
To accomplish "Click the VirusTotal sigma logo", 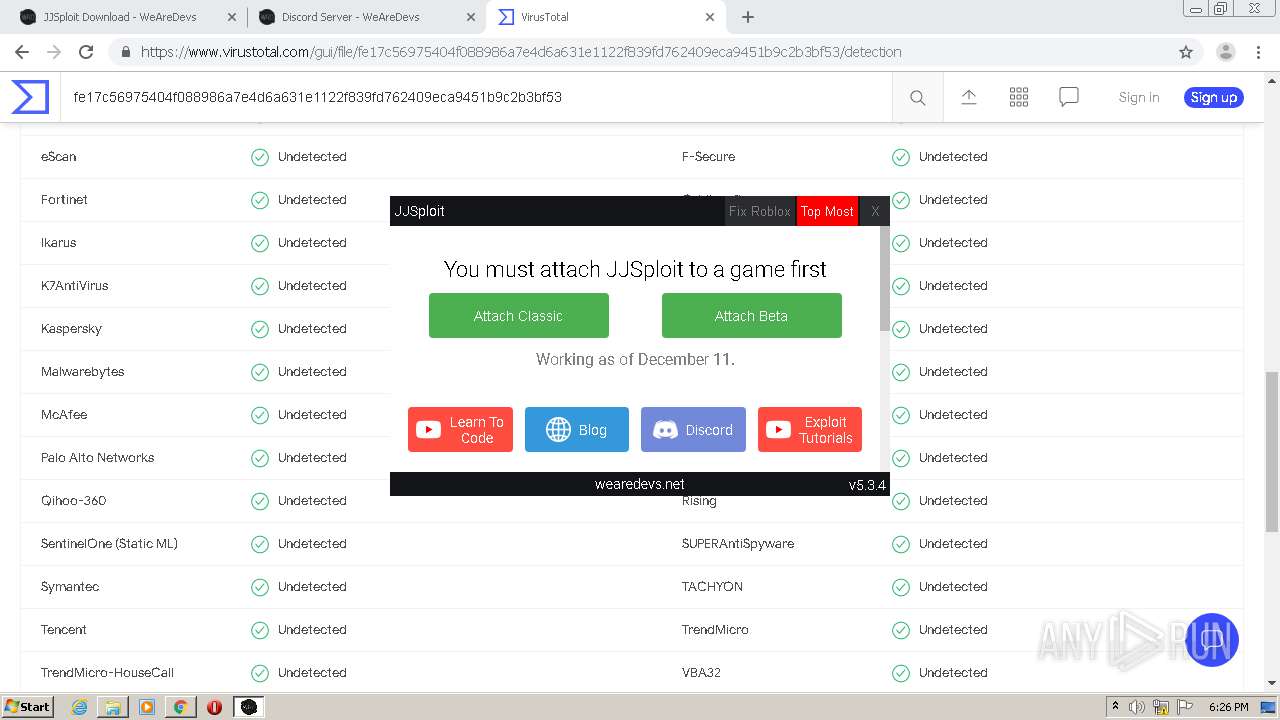I will pos(30,97).
